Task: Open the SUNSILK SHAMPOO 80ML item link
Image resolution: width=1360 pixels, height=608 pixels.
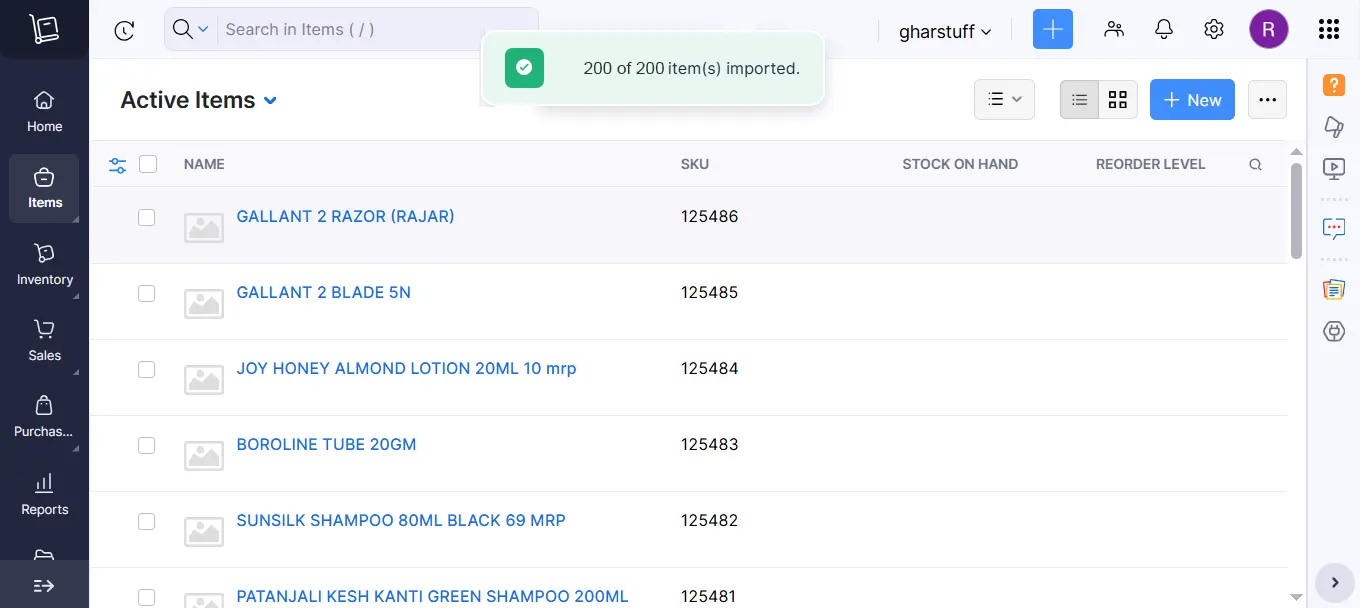Action: [x=401, y=520]
